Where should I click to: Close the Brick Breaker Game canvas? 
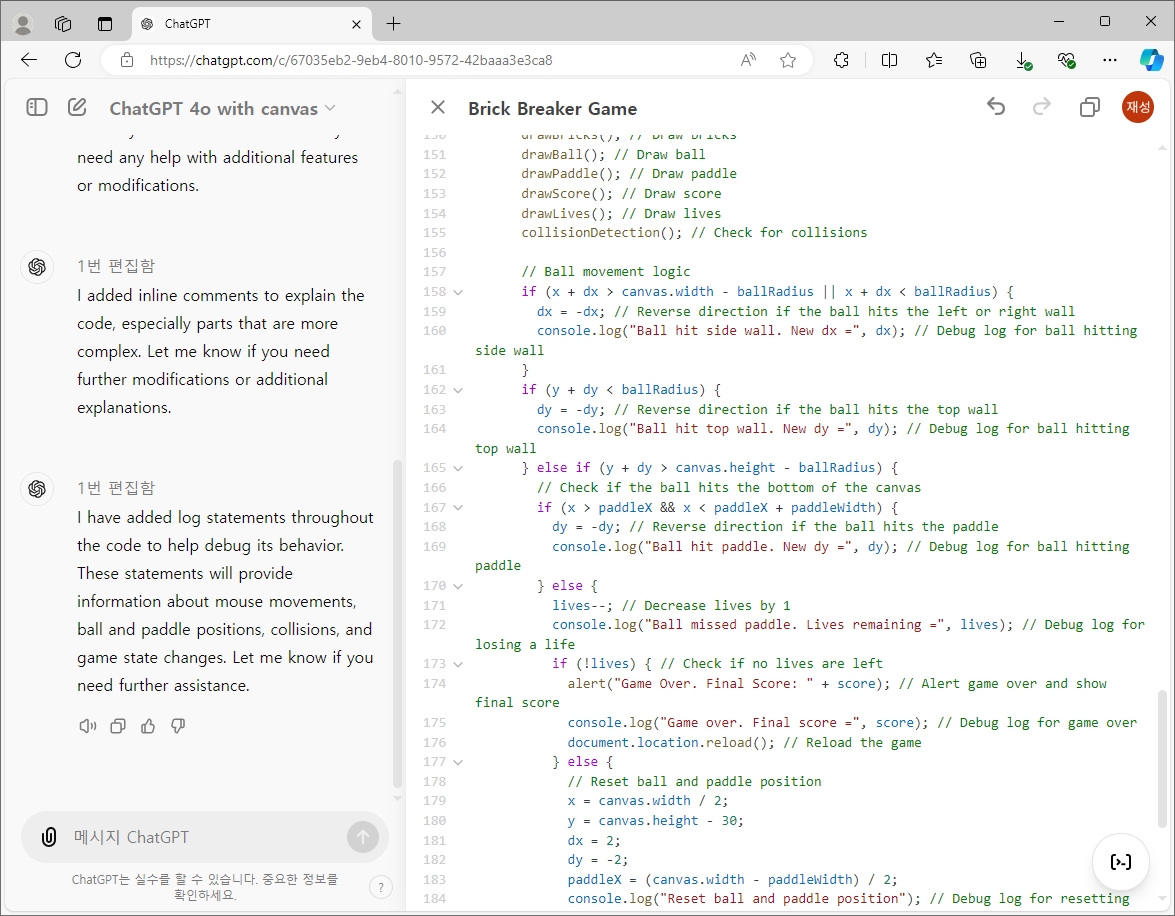click(438, 108)
